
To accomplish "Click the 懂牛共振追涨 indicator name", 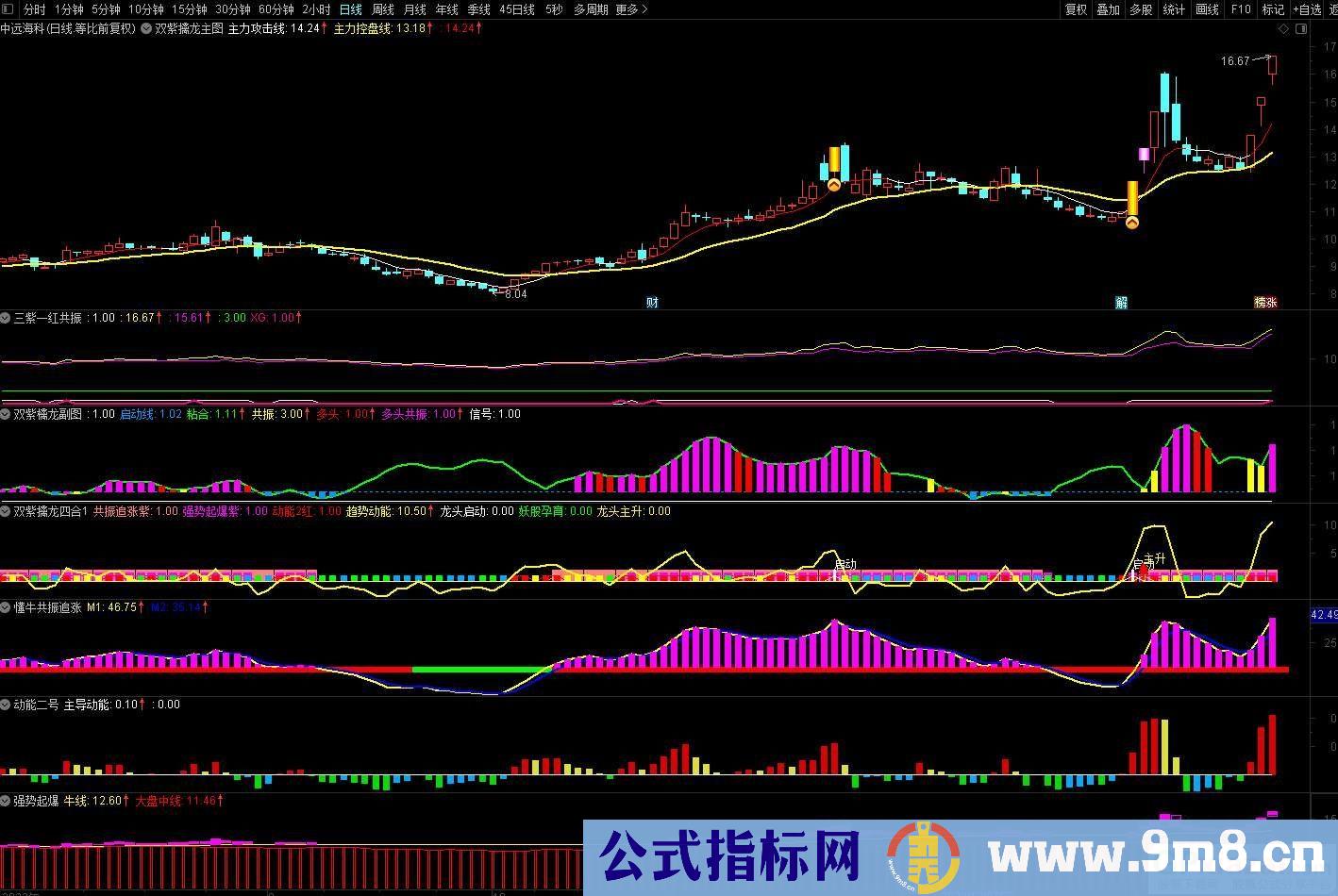I will [48, 607].
